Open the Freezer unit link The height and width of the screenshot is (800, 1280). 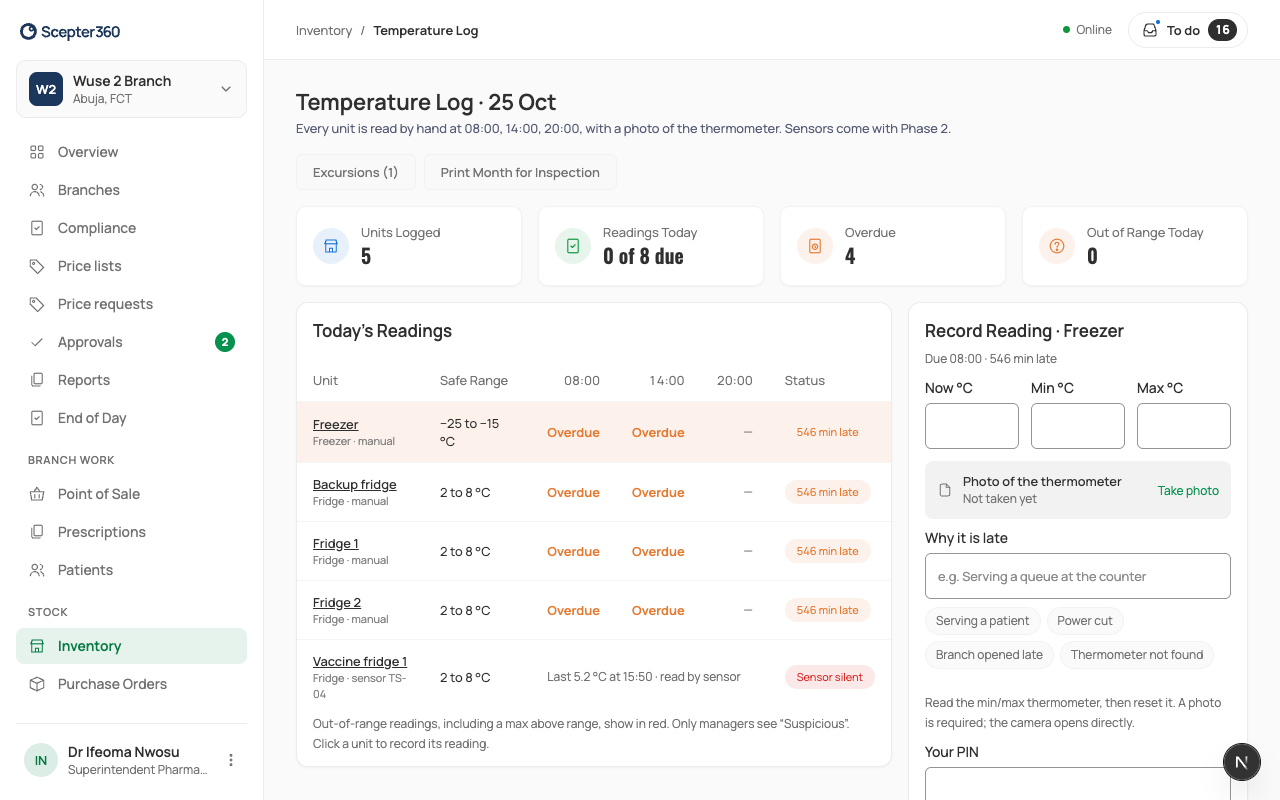click(335, 424)
